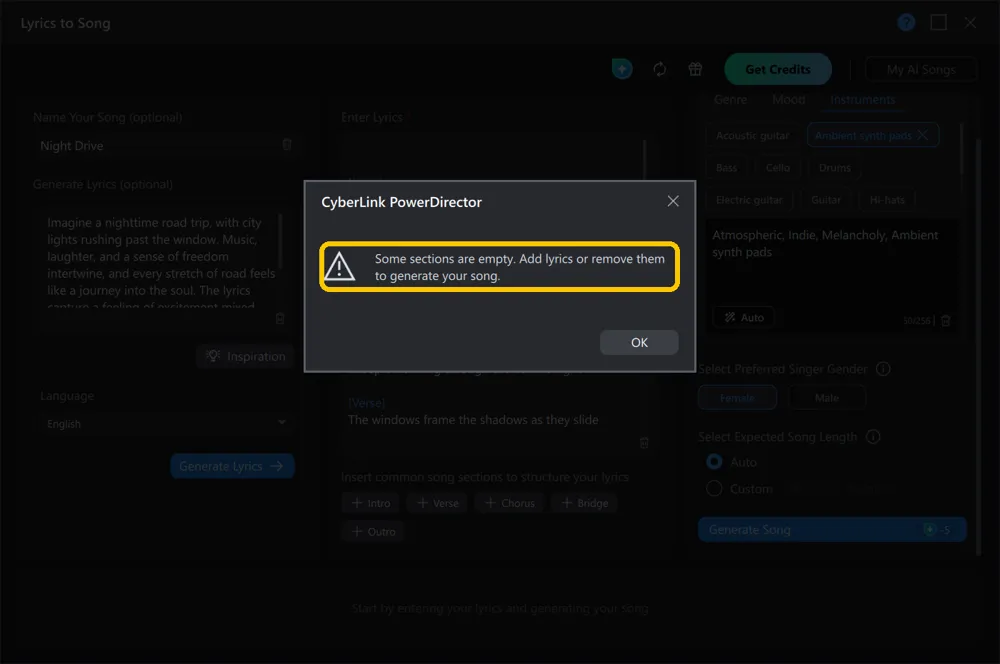Show info about Expected Song Length
Viewport: 1000px width, 664px height.
point(873,437)
